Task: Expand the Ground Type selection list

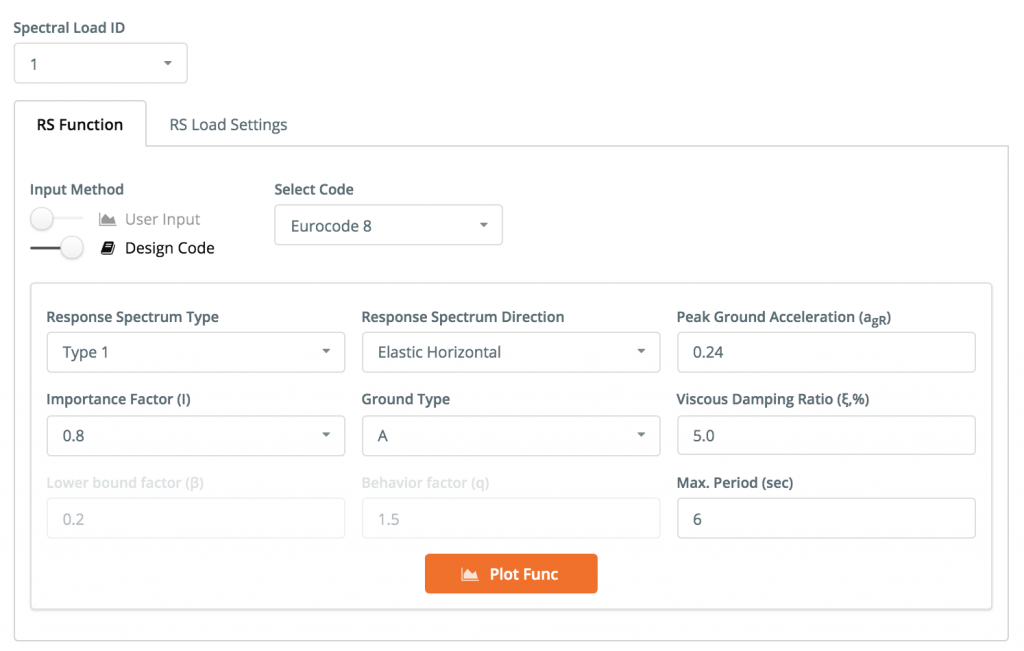Action: point(510,435)
